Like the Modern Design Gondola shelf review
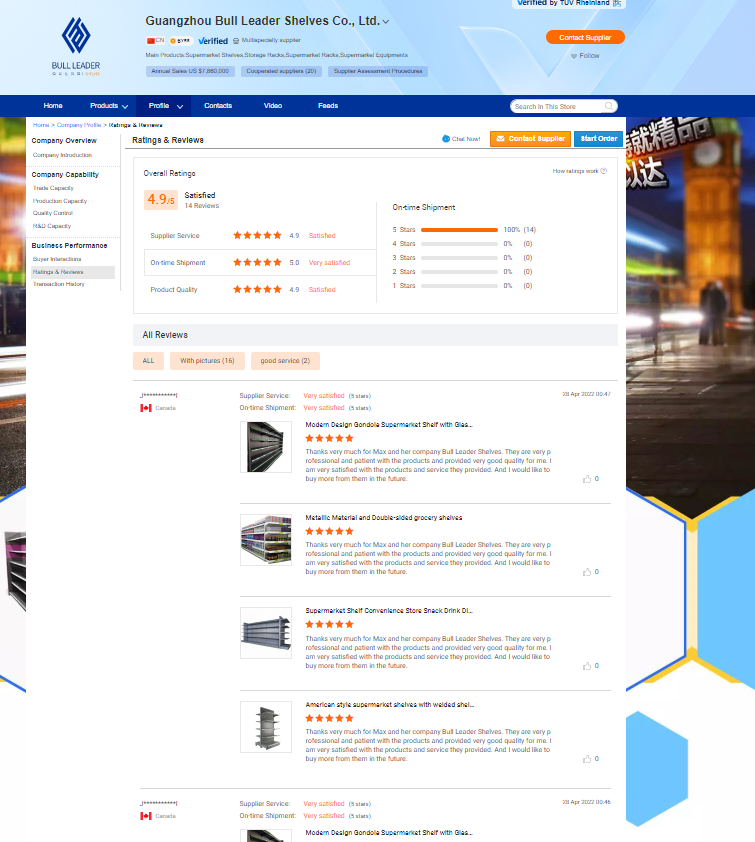 pyautogui.click(x=587, y=479)
